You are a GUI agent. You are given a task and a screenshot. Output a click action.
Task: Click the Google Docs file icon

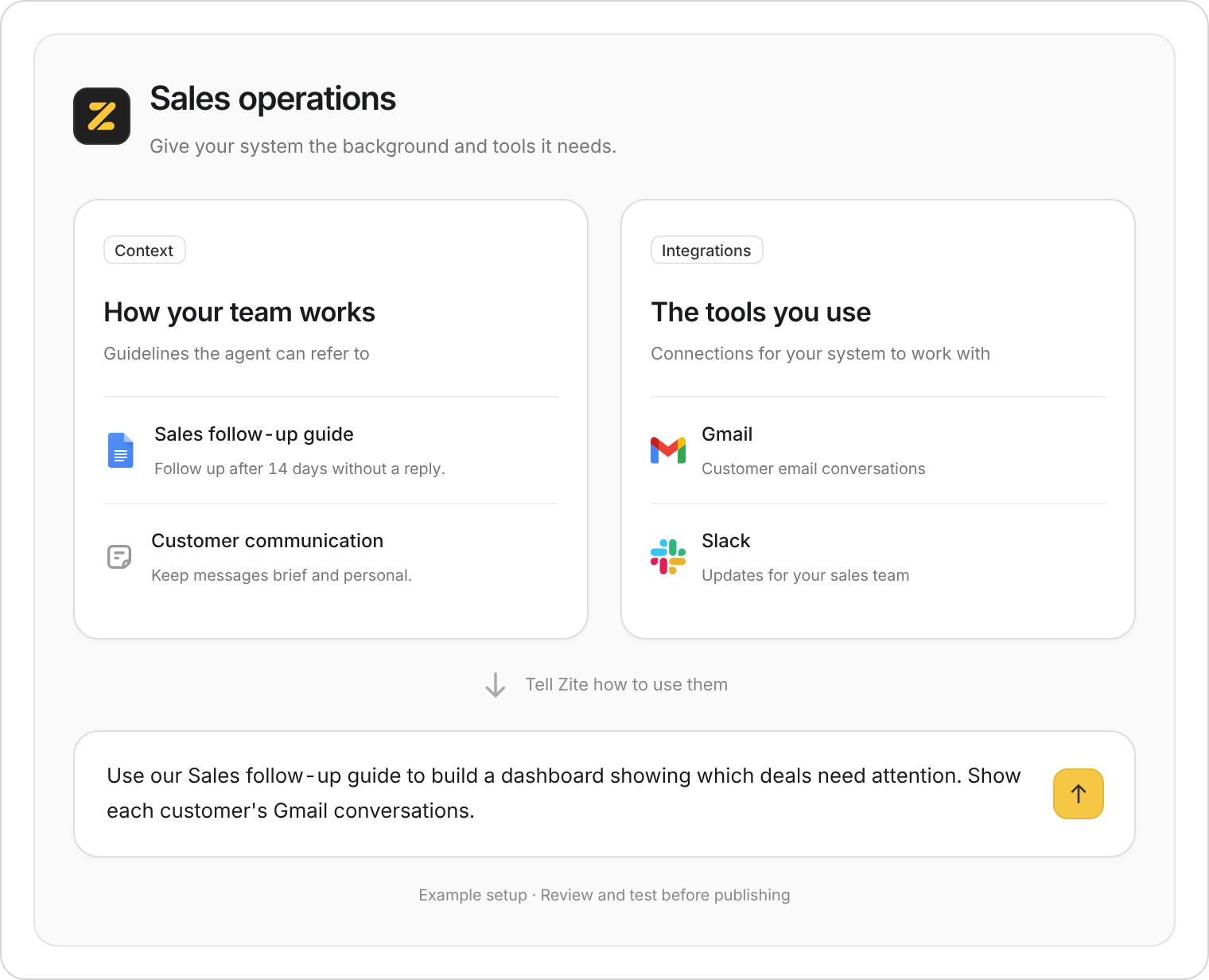tap(120, 450)
